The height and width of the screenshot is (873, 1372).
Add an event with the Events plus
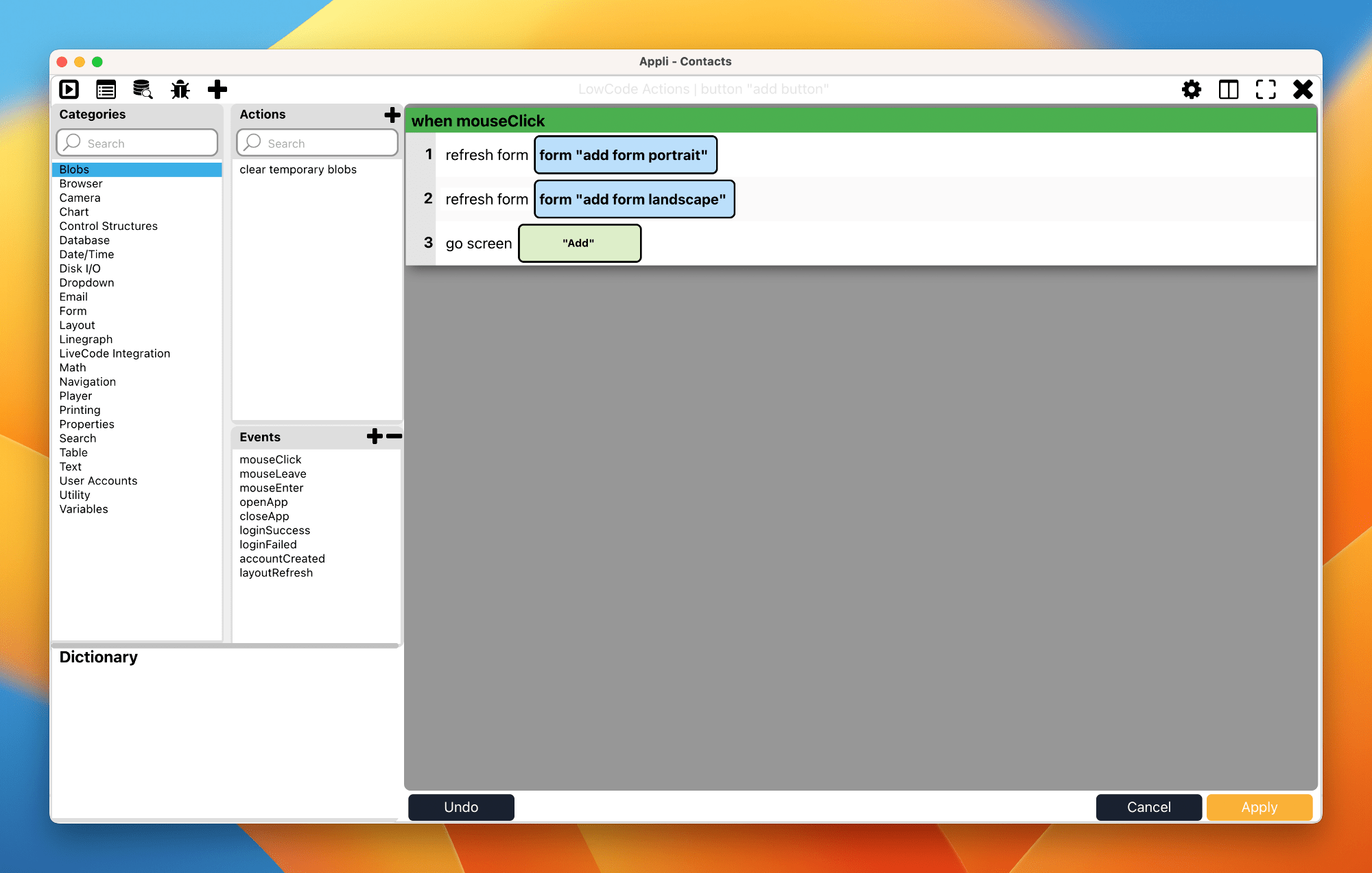[375, 436]
